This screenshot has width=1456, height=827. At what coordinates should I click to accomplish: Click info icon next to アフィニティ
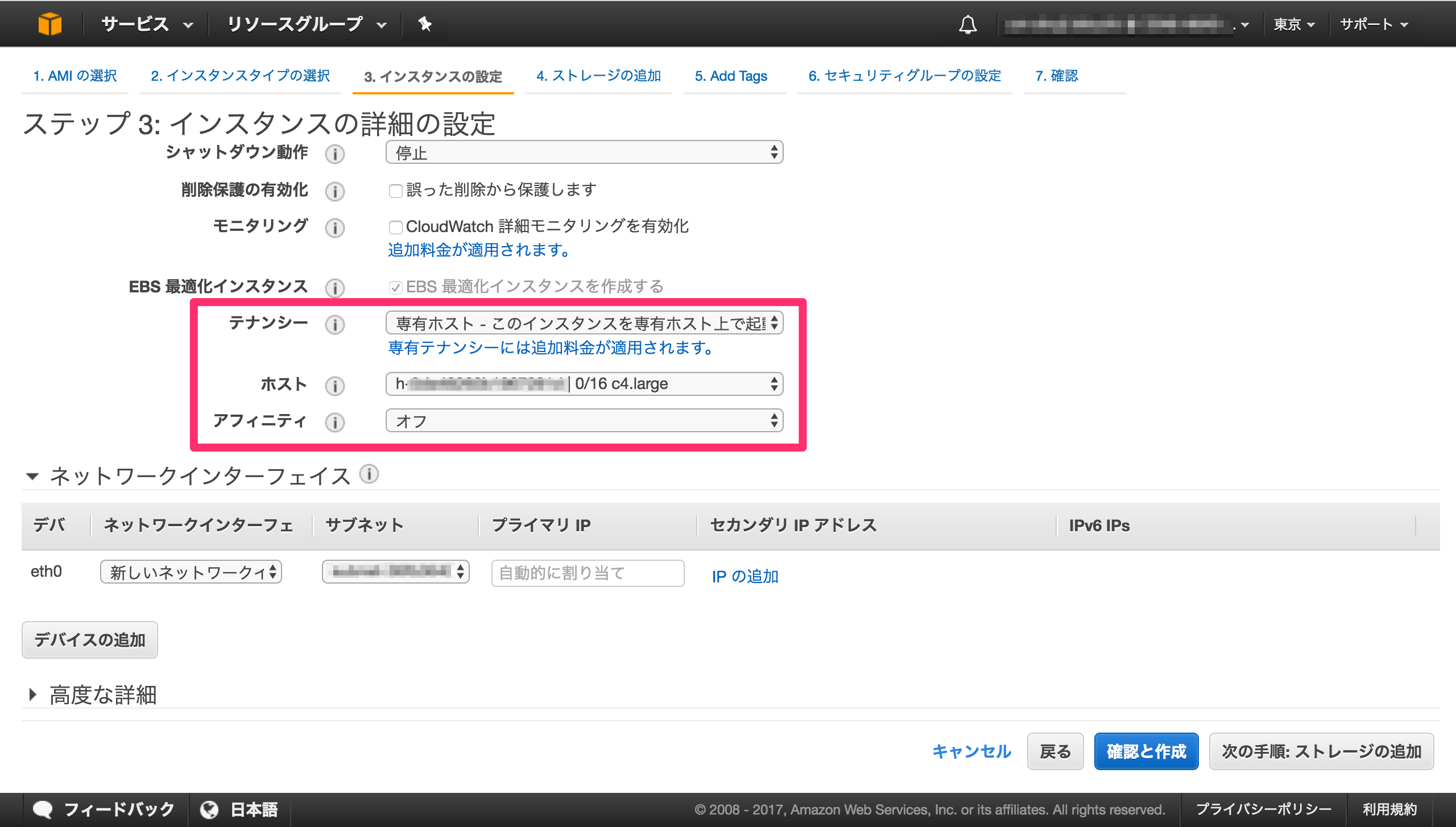pyautogui.click(x=335, y=422)
